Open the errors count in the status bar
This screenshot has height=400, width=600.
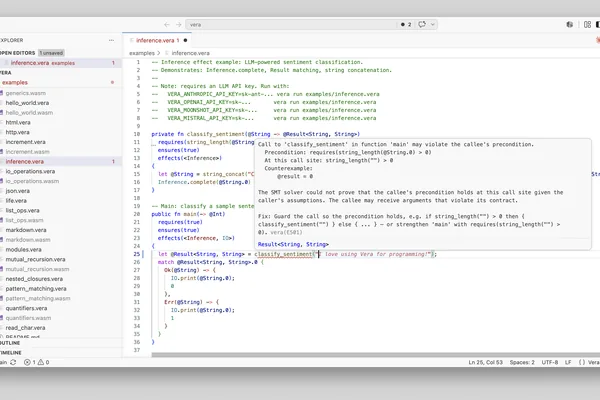coord(30,362)
